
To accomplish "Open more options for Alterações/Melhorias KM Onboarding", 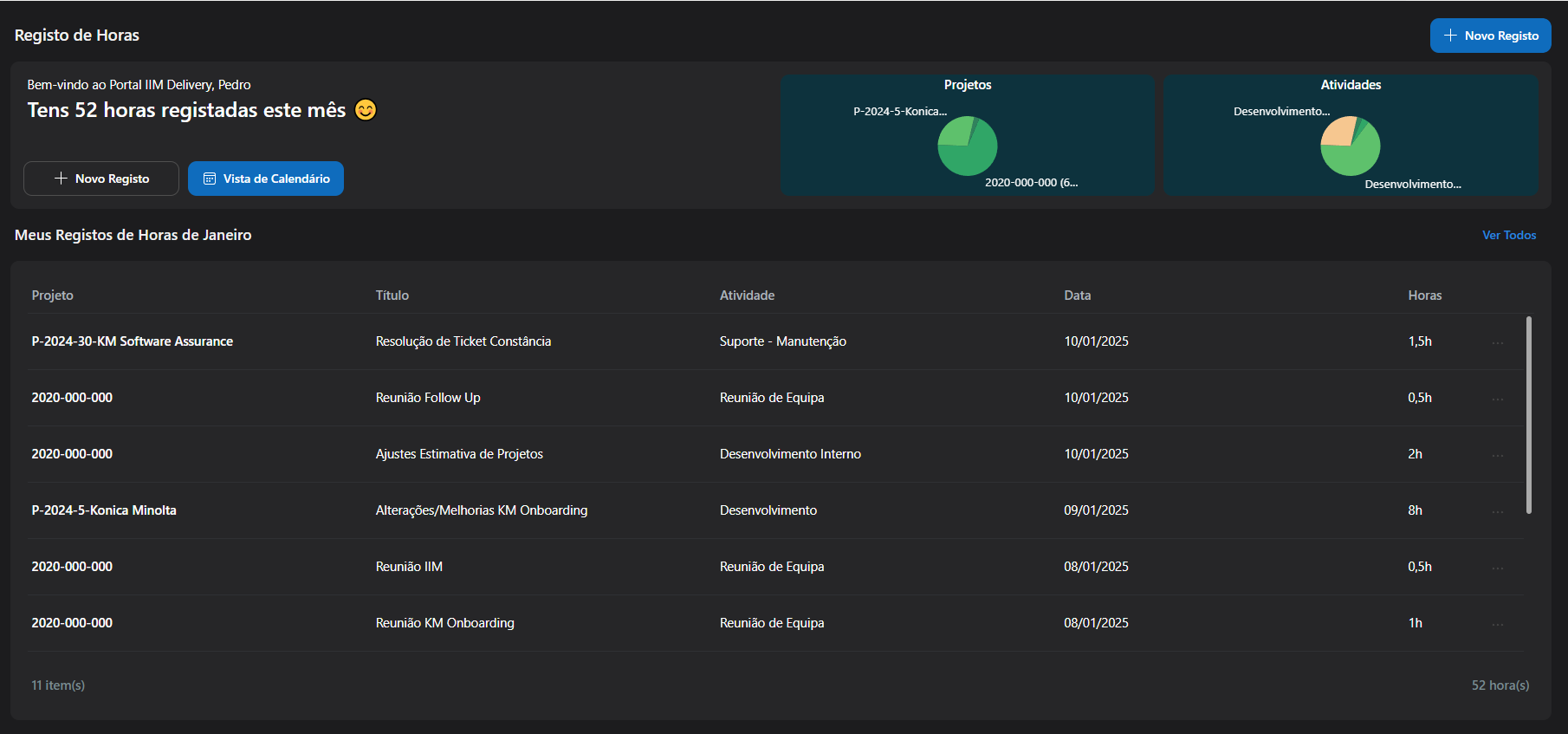I will tap(1497, 511).
